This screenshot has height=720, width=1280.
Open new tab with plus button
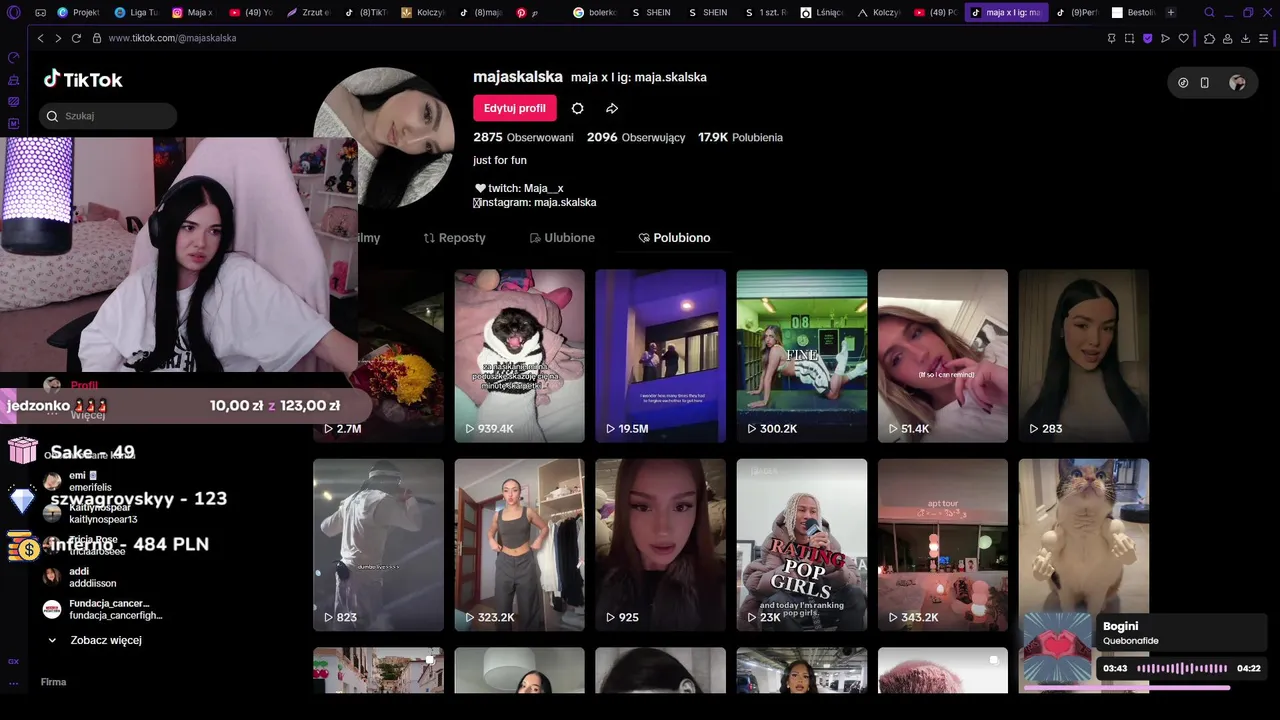1171,13
